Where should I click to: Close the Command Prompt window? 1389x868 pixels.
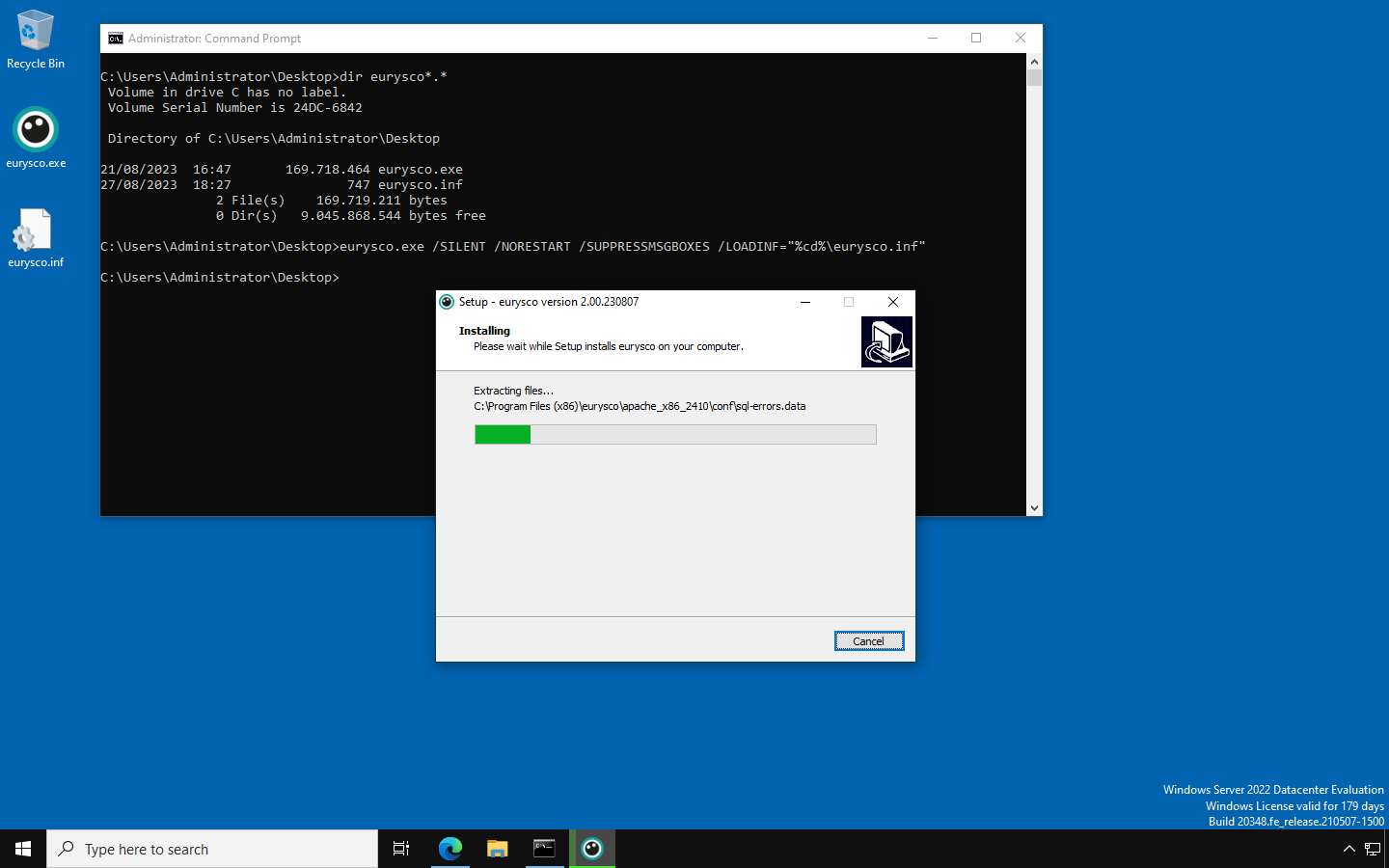pyautogui.click(x=1021, y=39)
